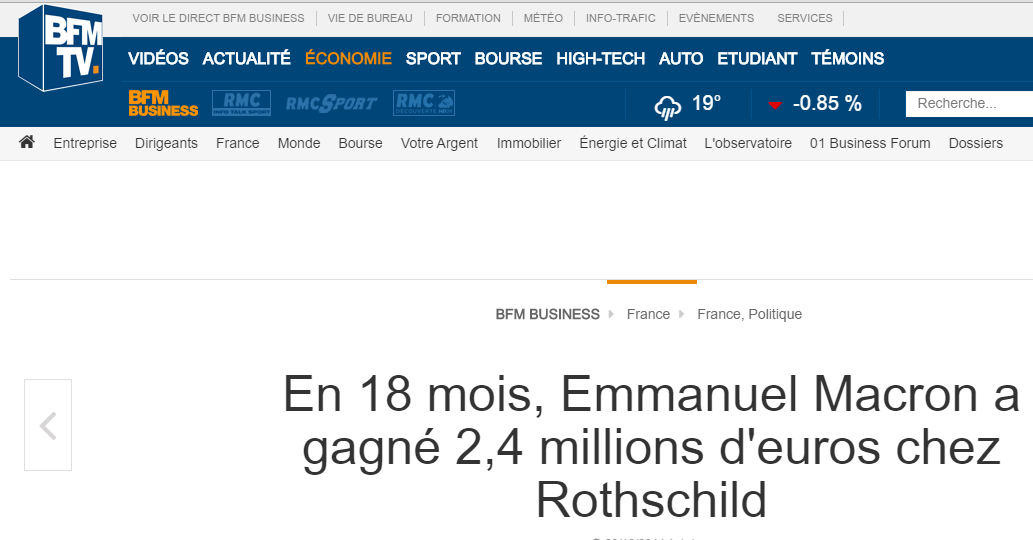Open the Immobilier section tab
The image size is (1033, 540).
pyautogui.click(x=529, y=143)
